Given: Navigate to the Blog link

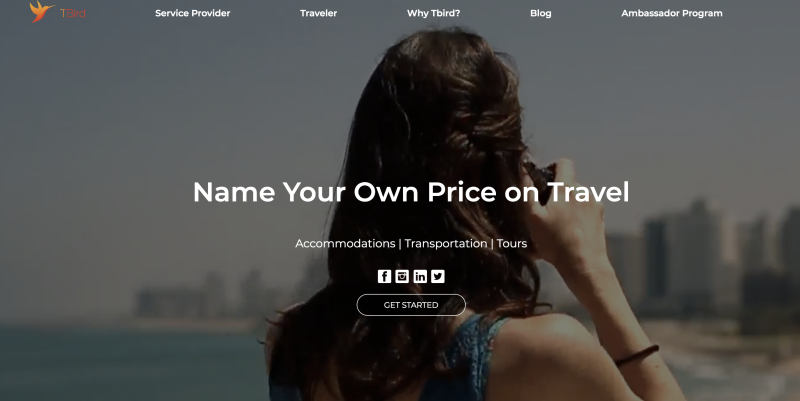Looking at the screenshot, I should click(540, 13).
